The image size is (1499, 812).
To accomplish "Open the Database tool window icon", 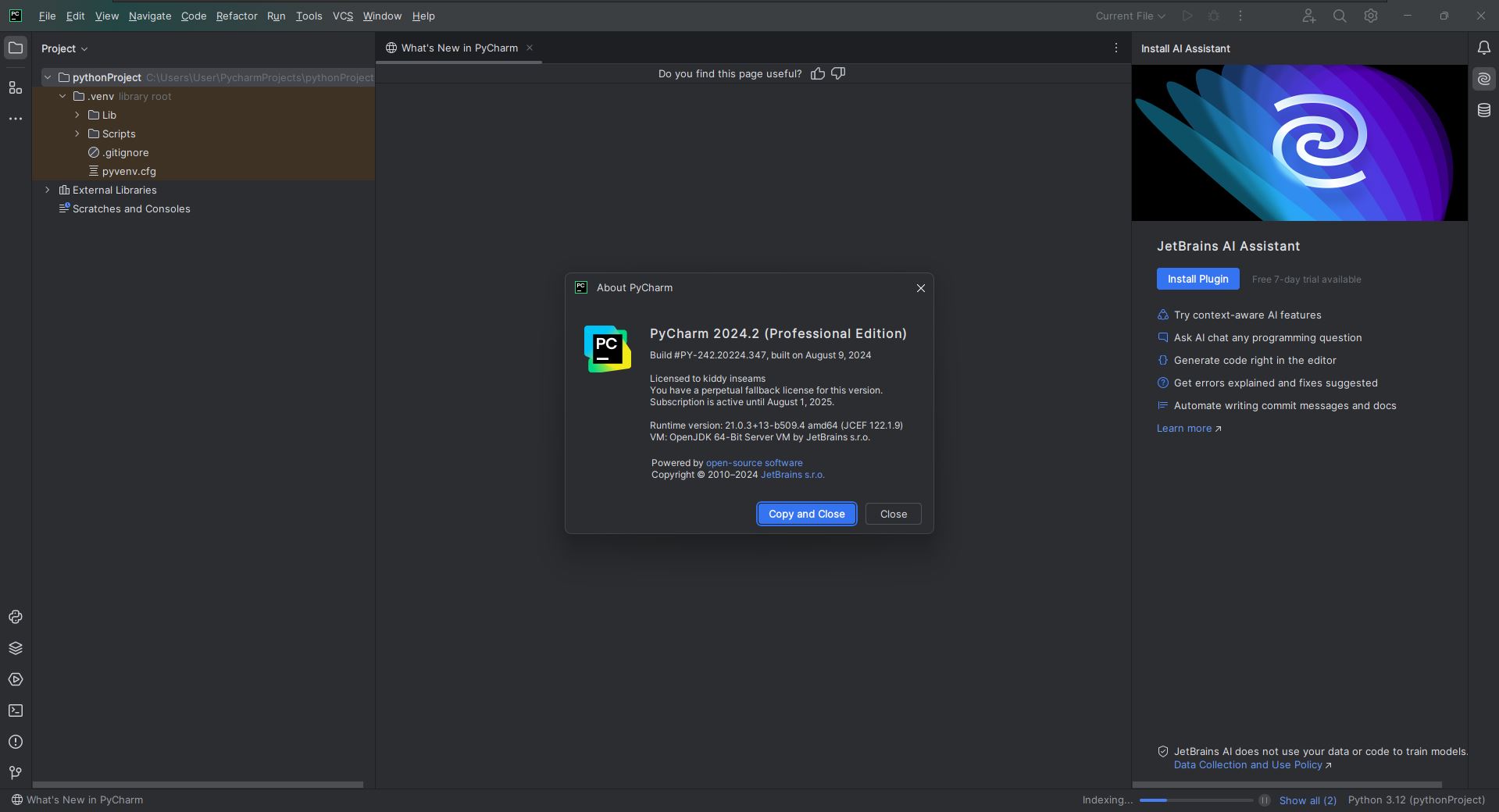I will coord(1483,111).
